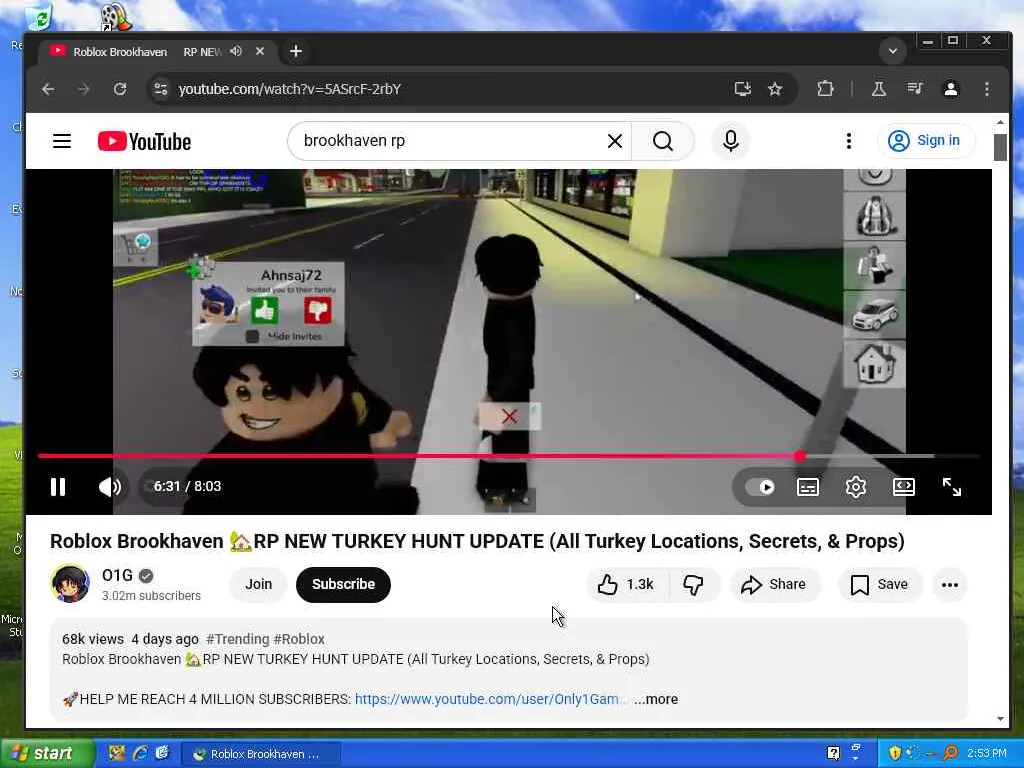This screenshot has width=1024, height=768.
Task: Decline family invite red thumbs down
Action: click(317, 312)
